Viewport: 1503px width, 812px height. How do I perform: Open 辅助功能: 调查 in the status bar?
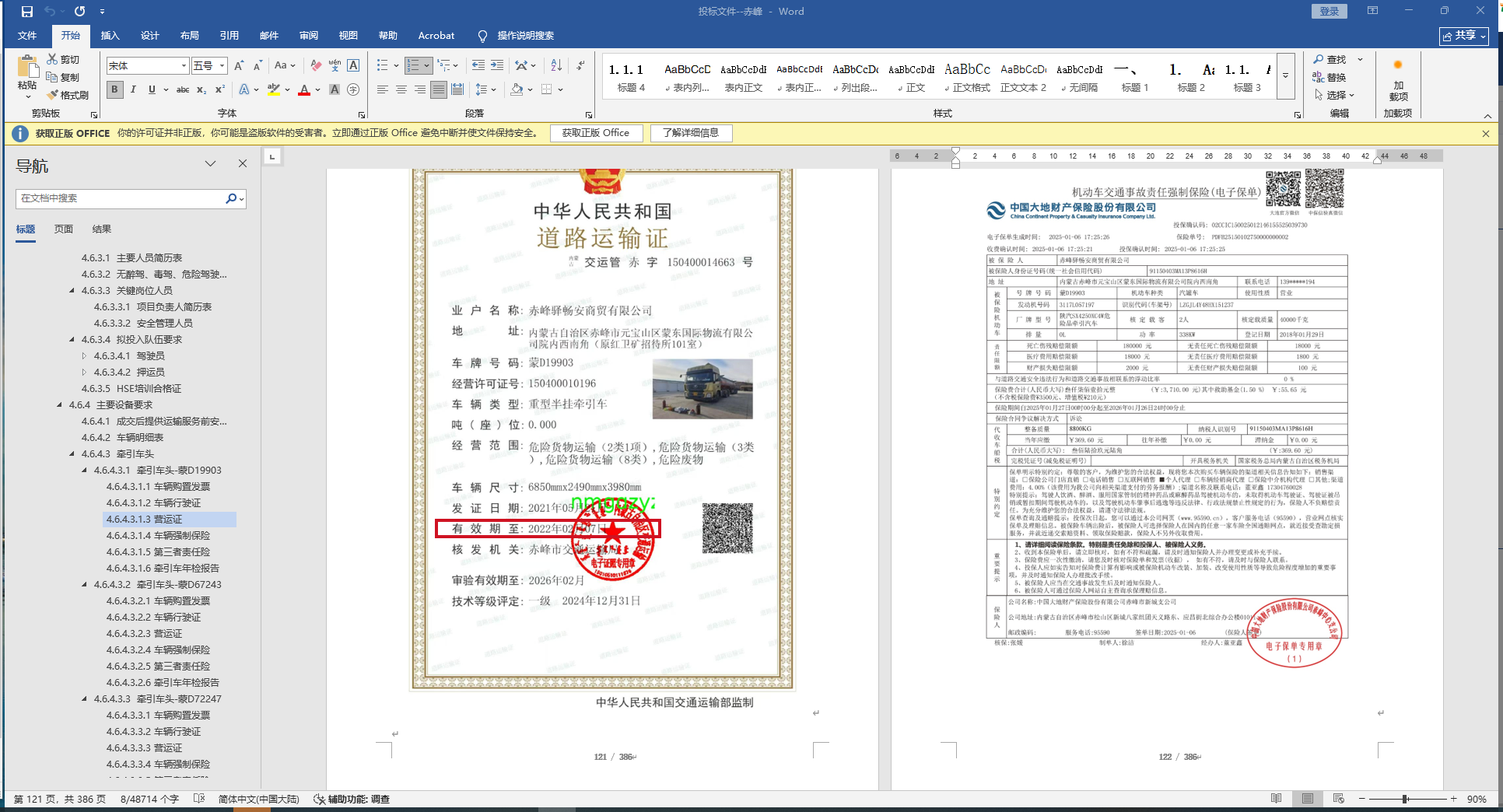[x=352, y=799]
